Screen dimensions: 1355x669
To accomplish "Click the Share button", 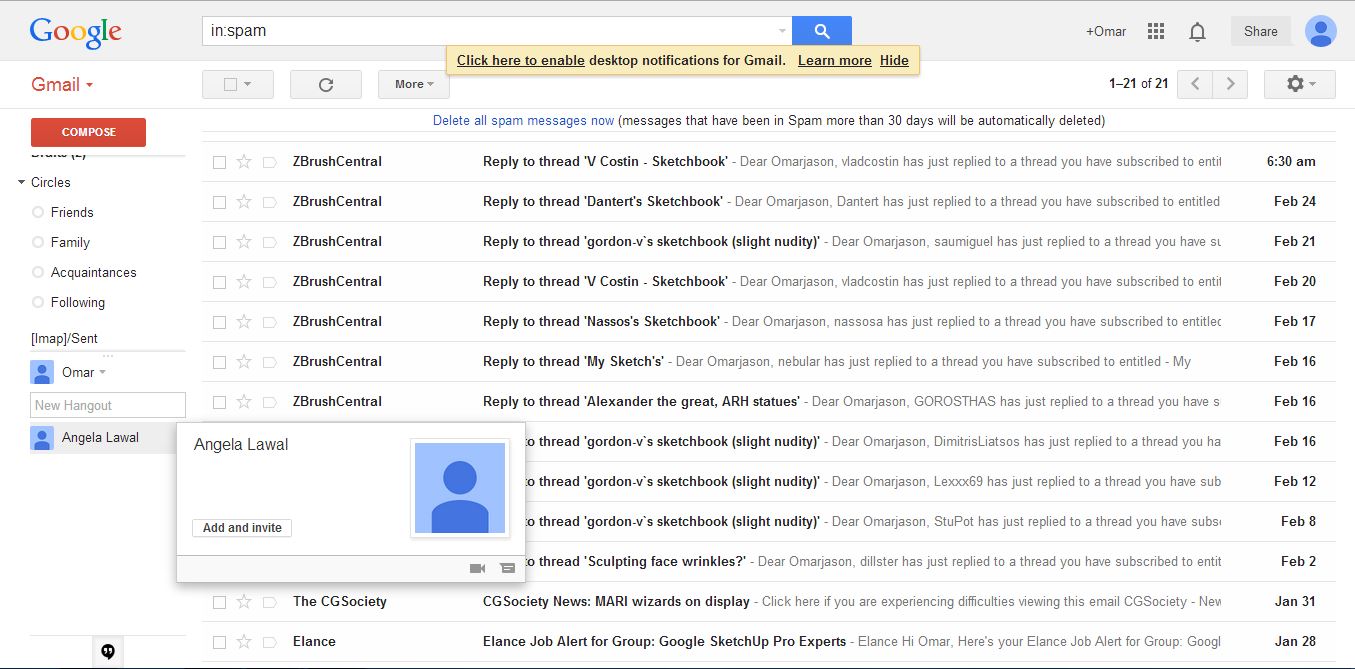I will [1261, 31].
